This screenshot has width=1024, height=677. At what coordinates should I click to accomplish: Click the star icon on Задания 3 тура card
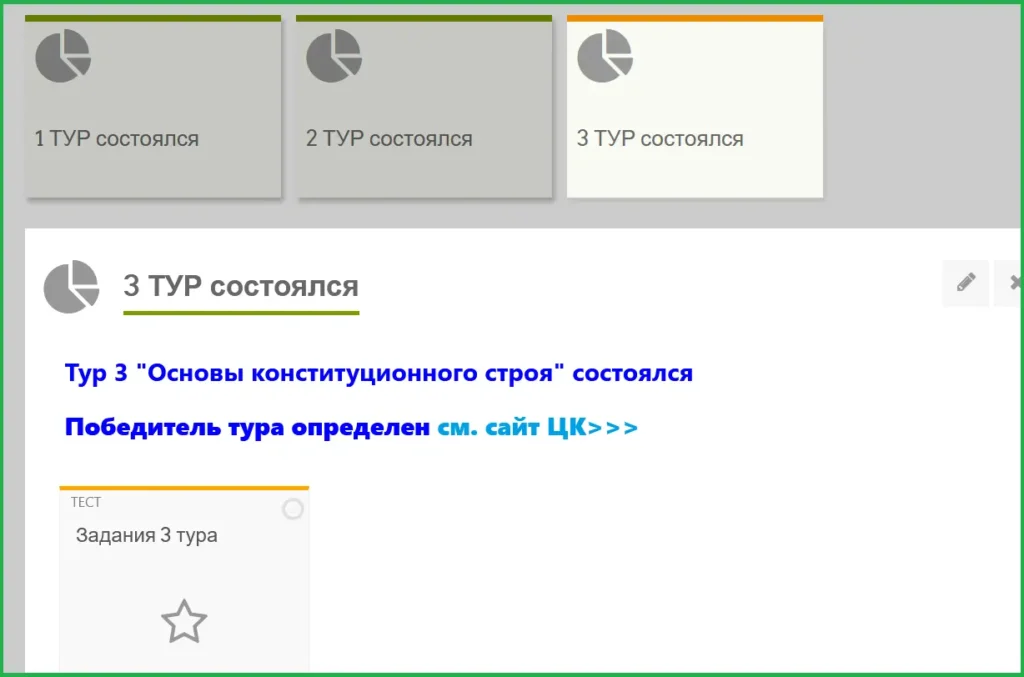point(184,622)
